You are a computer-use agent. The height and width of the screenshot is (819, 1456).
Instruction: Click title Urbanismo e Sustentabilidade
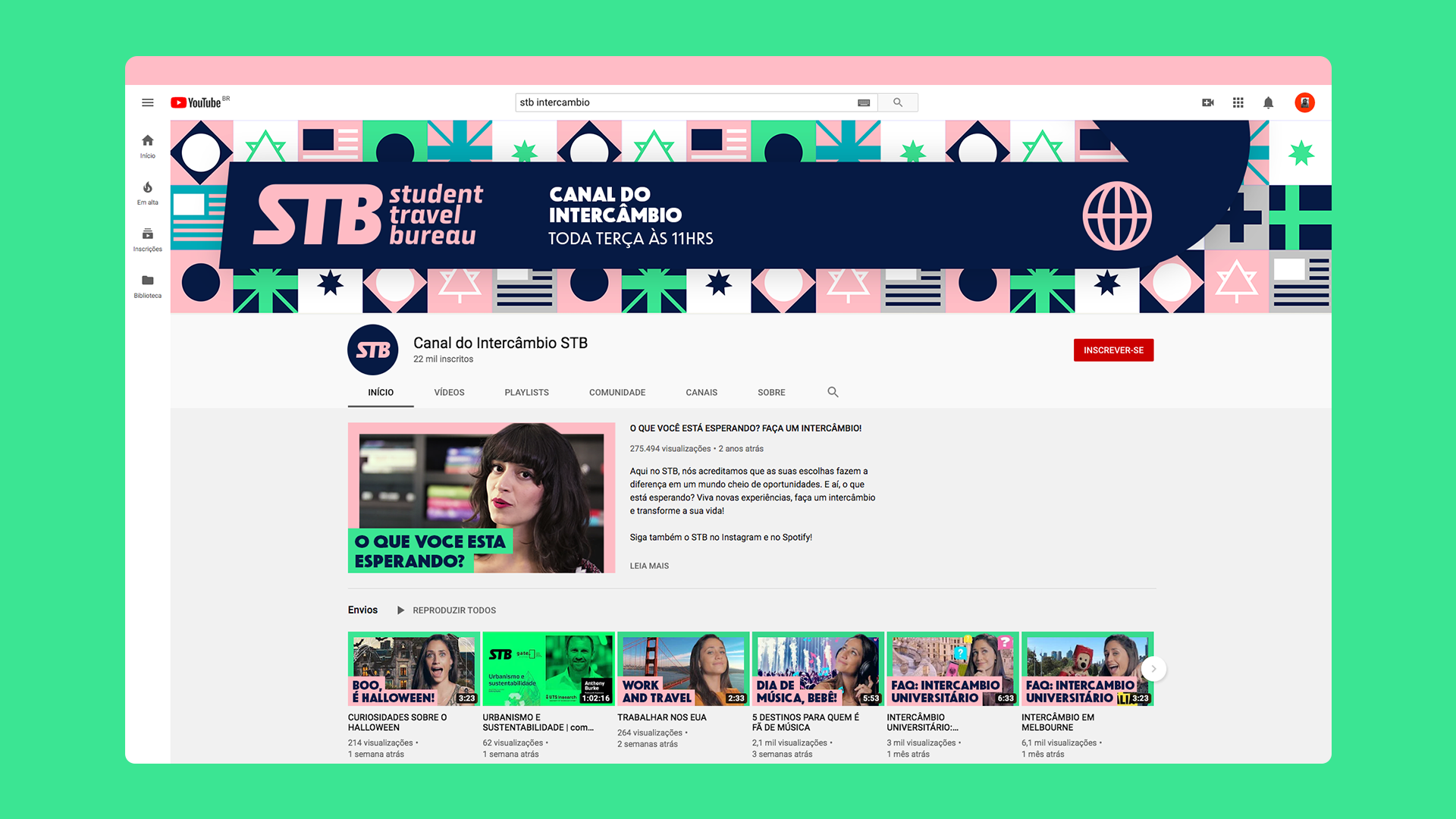click(538, 723)
